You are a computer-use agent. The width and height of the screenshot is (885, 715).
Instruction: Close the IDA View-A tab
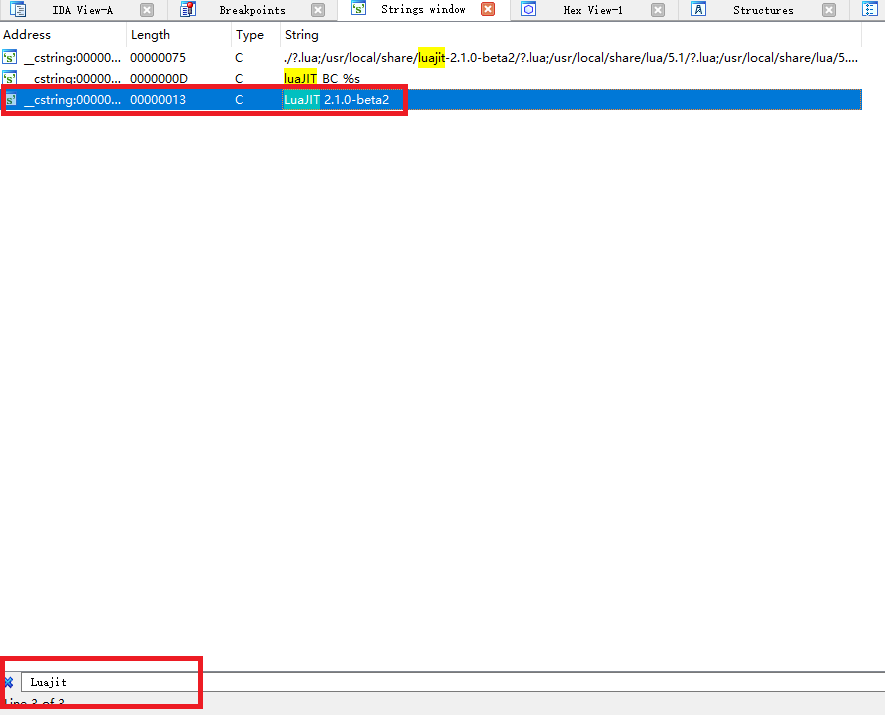[147, 10]
